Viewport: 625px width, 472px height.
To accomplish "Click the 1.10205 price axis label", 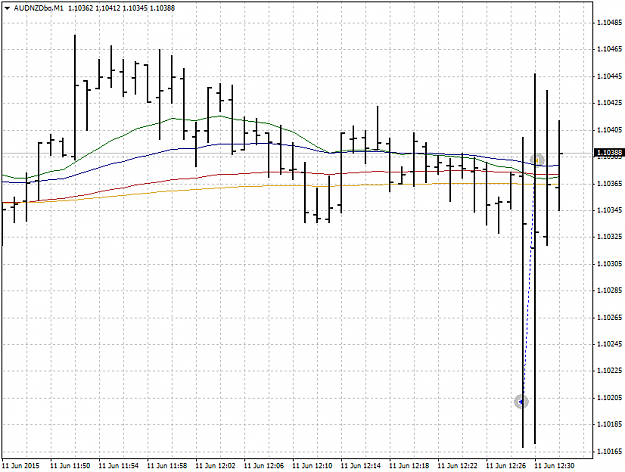I will click(x=610, y=398).
